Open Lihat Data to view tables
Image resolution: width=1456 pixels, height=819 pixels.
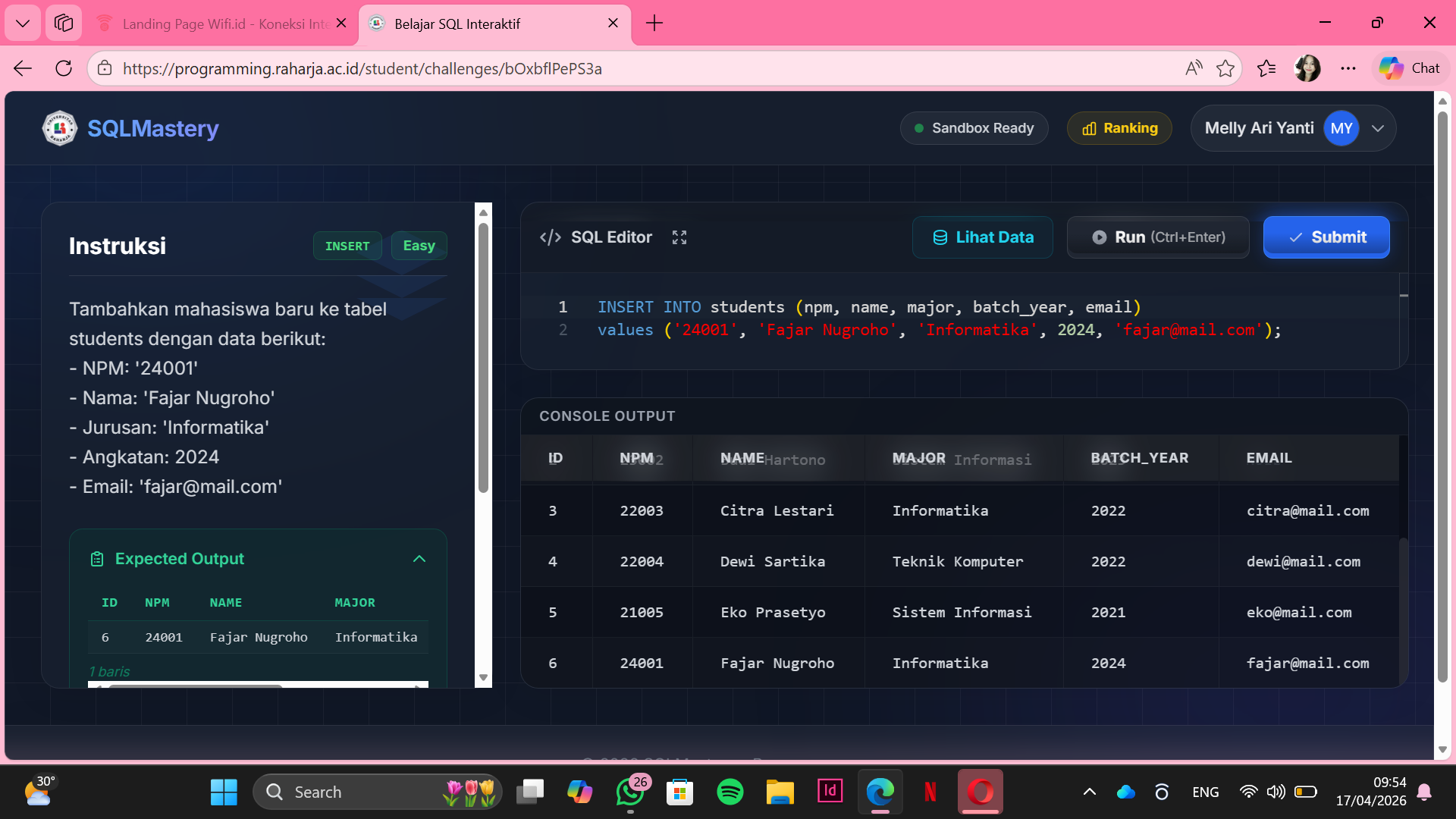point(982,237)
